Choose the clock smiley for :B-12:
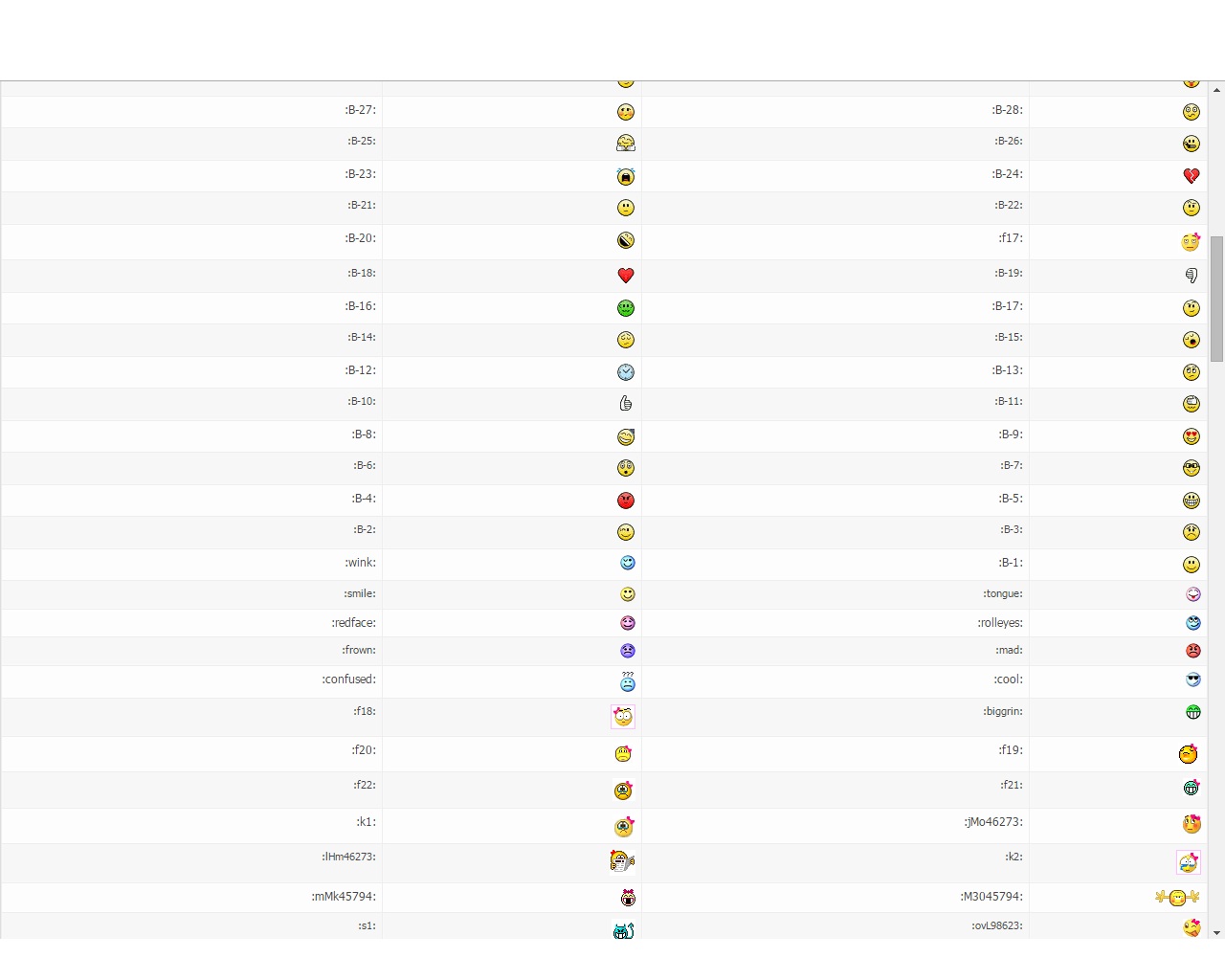1225x980 pixels. coord(626,372)
